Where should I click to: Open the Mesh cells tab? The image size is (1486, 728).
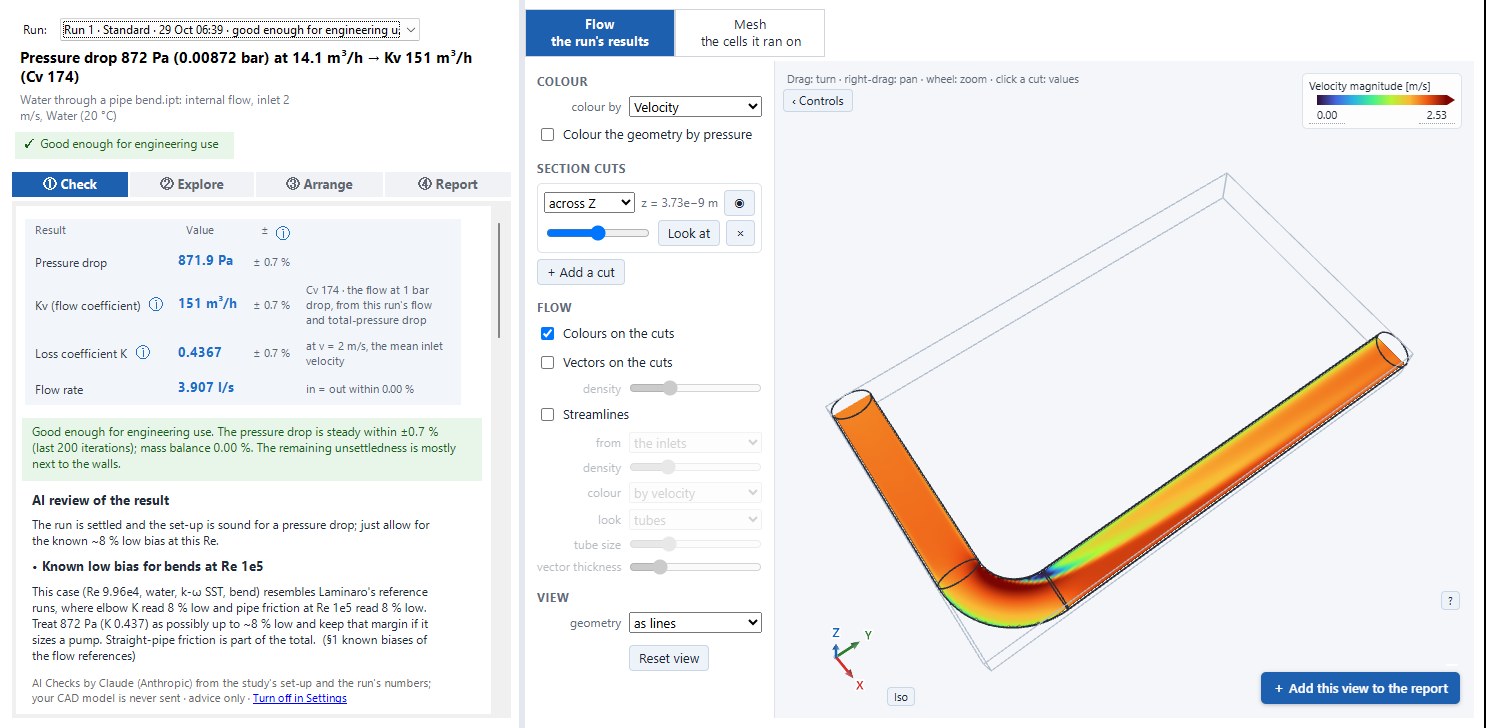click(749, 32)
